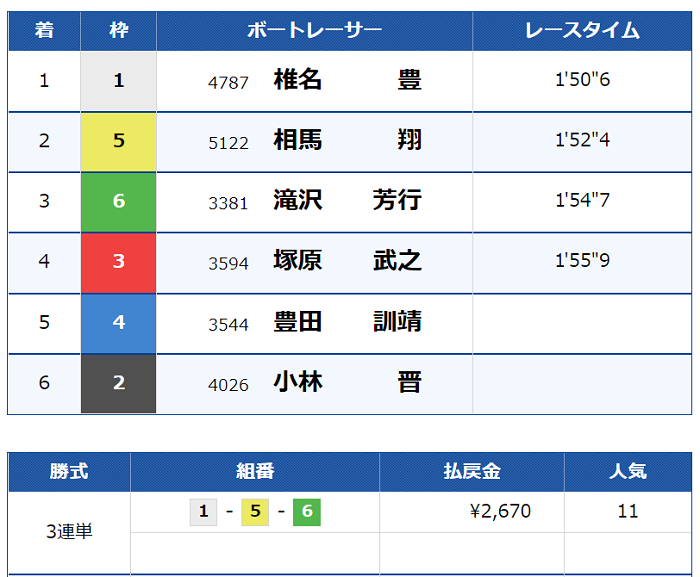Click the green lane 6 badge
700x577 pixels.
[118, 201]
